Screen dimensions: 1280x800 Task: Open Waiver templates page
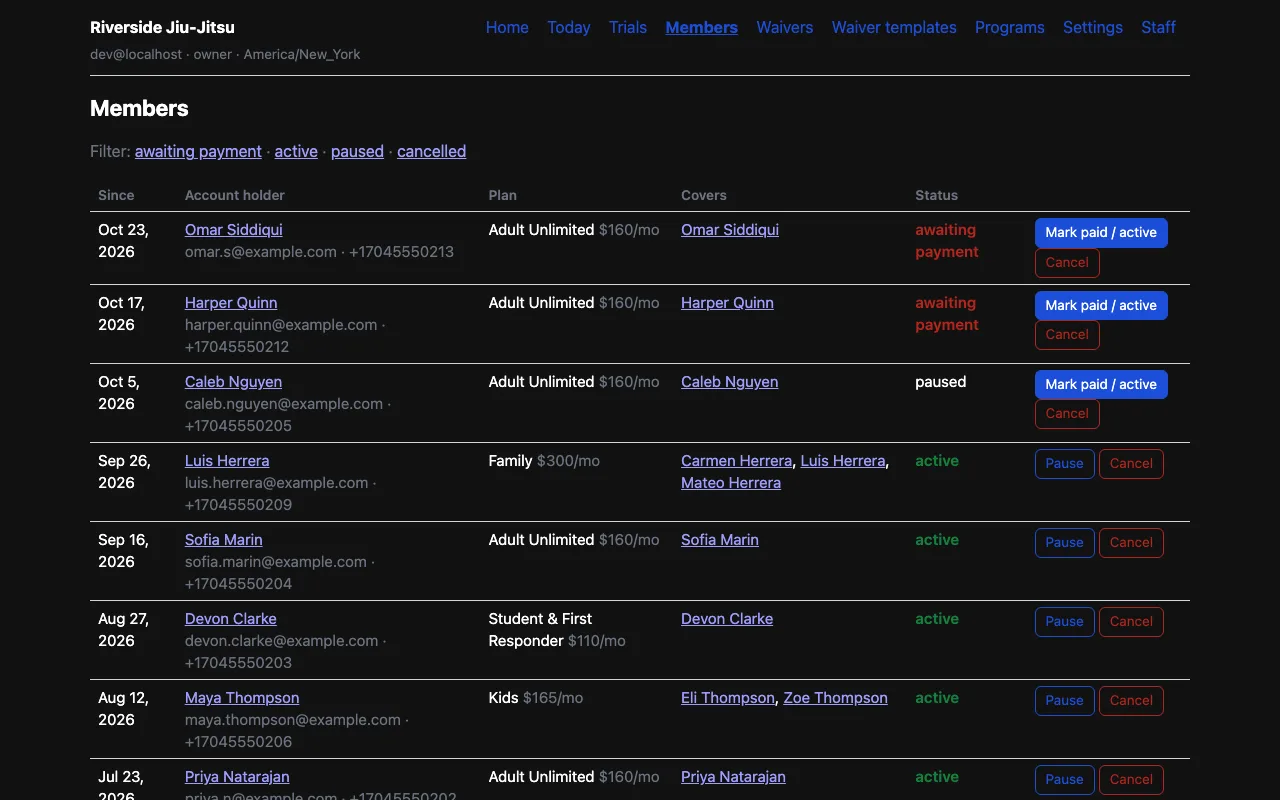(894, 28)
